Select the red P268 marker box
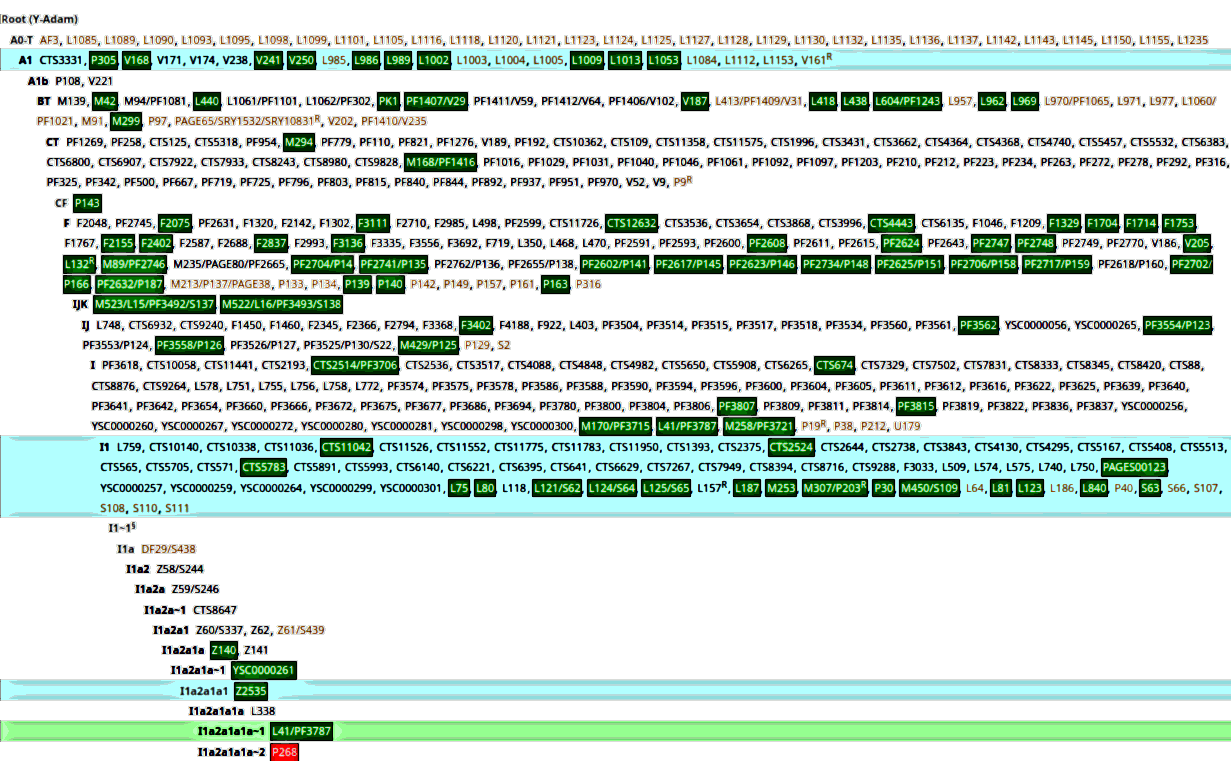Viewport: 1231px width, 761px height. pyautogui.click(x=285, y=752)
